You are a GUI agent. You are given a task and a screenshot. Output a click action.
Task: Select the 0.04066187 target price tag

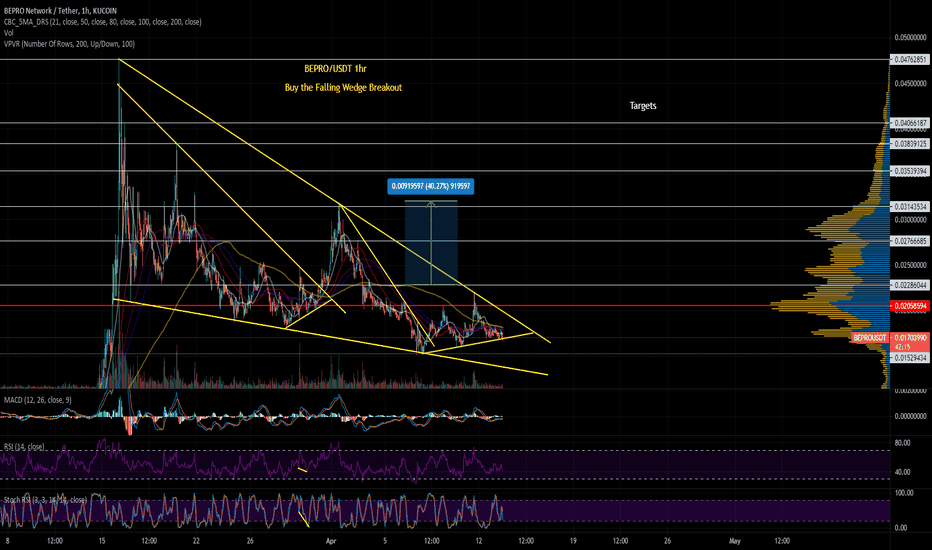coord(909,123)
